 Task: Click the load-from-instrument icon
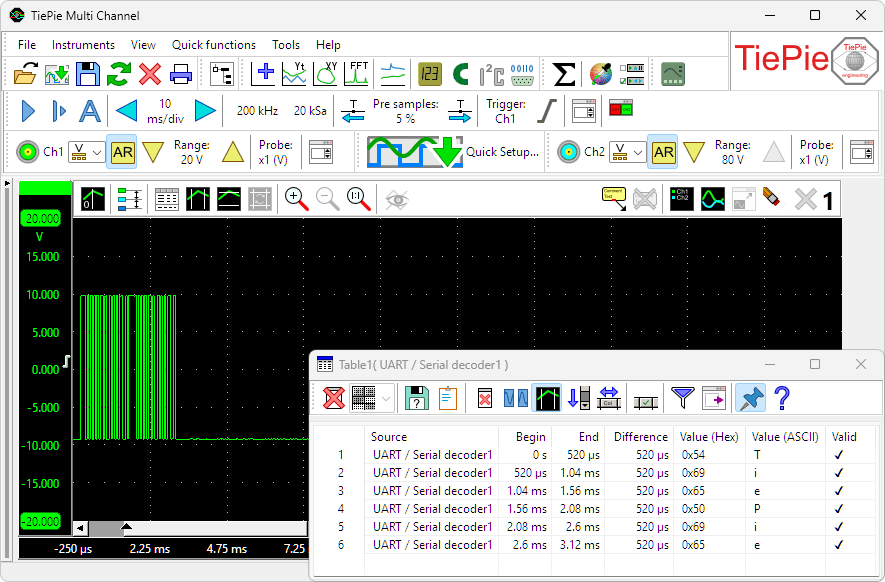pyautogui.click(x=57, y=74)
